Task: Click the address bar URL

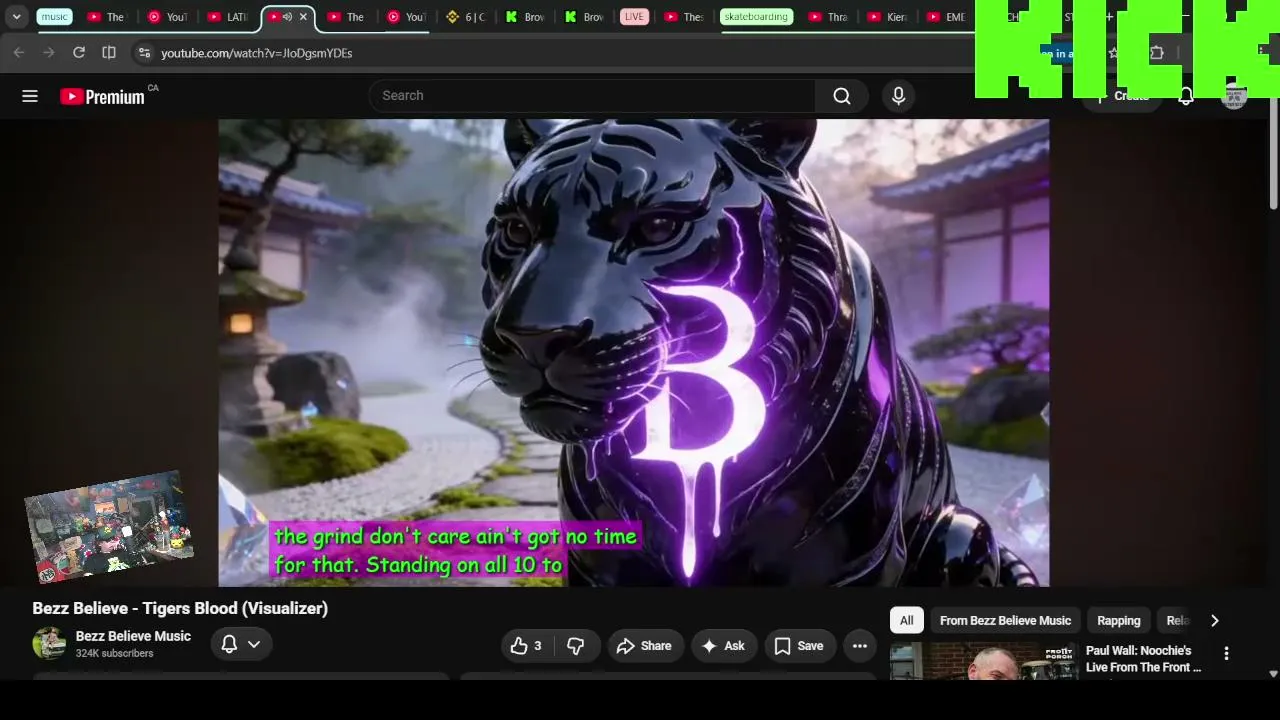Action: pos(257,53)
